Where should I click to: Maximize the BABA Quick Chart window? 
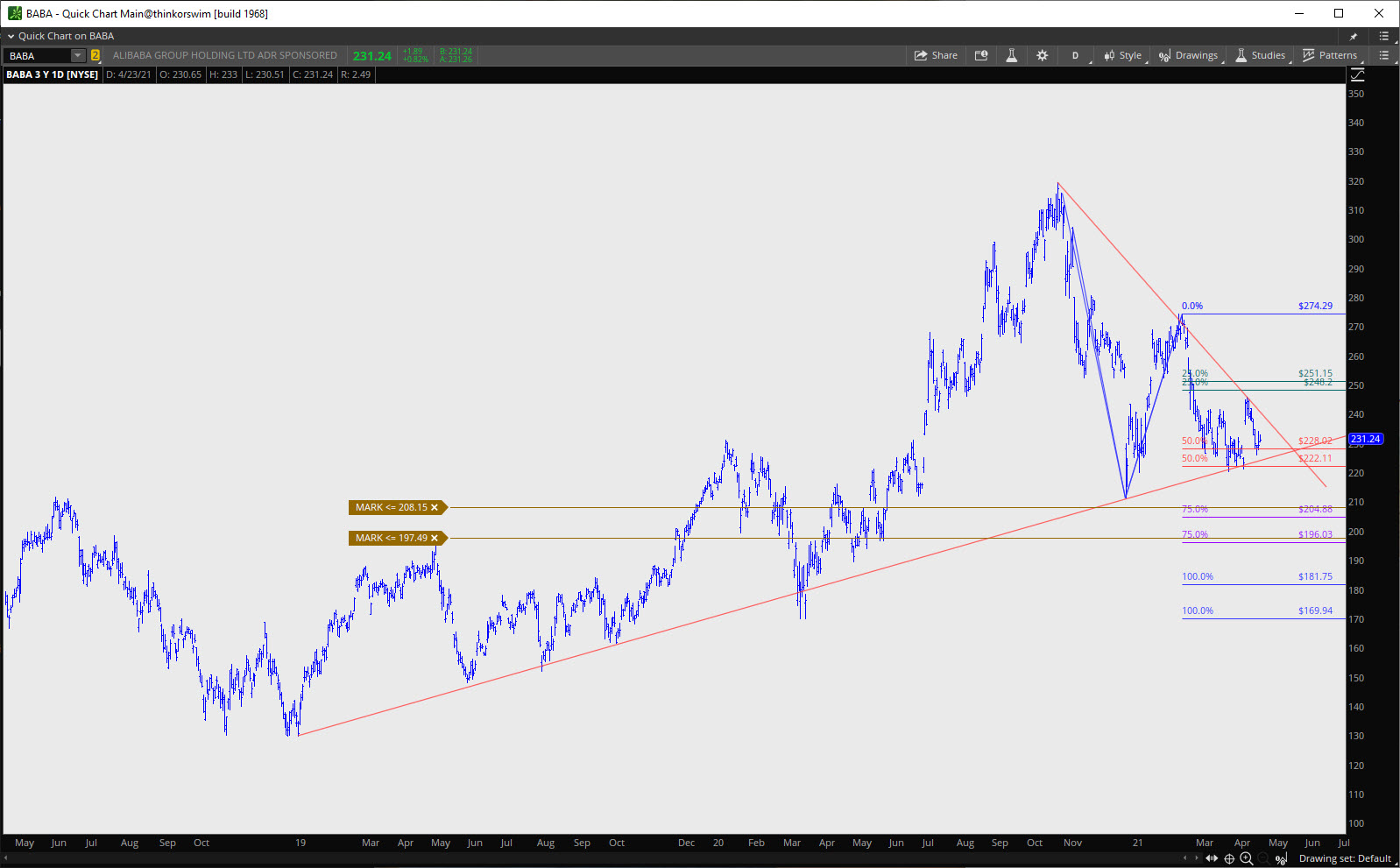coord(1339,13)
